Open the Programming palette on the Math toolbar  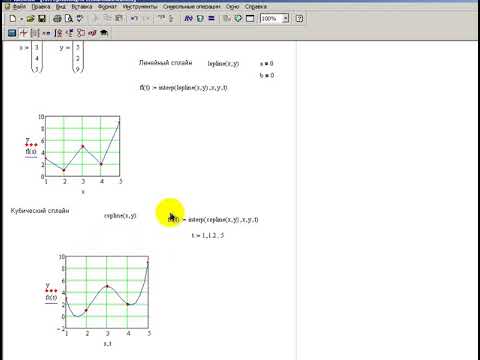pos(81,33)
